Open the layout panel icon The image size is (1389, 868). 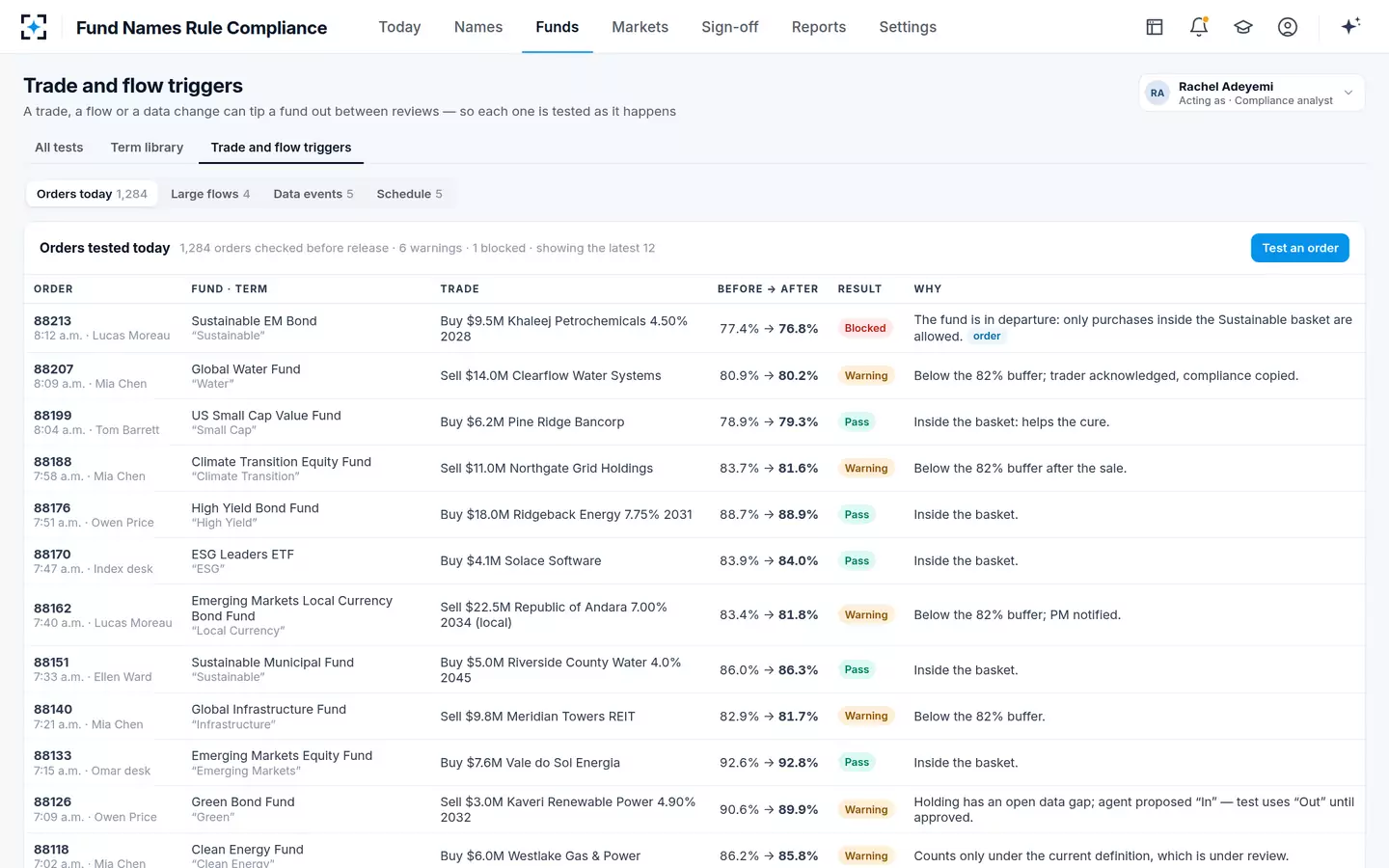[x=1155, y=27]
